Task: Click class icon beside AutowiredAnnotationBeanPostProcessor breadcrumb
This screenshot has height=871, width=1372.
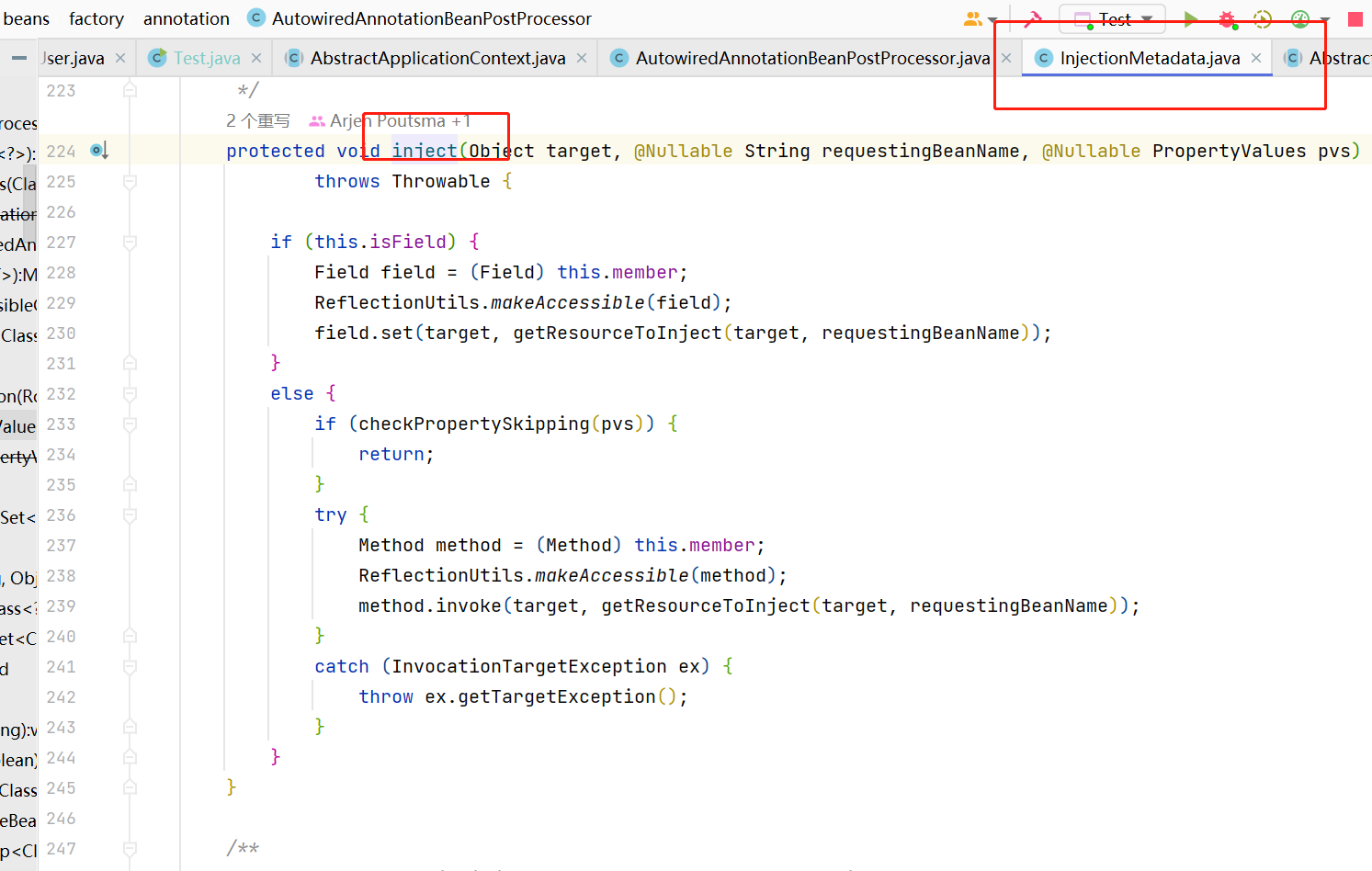Action: (256, 18)
